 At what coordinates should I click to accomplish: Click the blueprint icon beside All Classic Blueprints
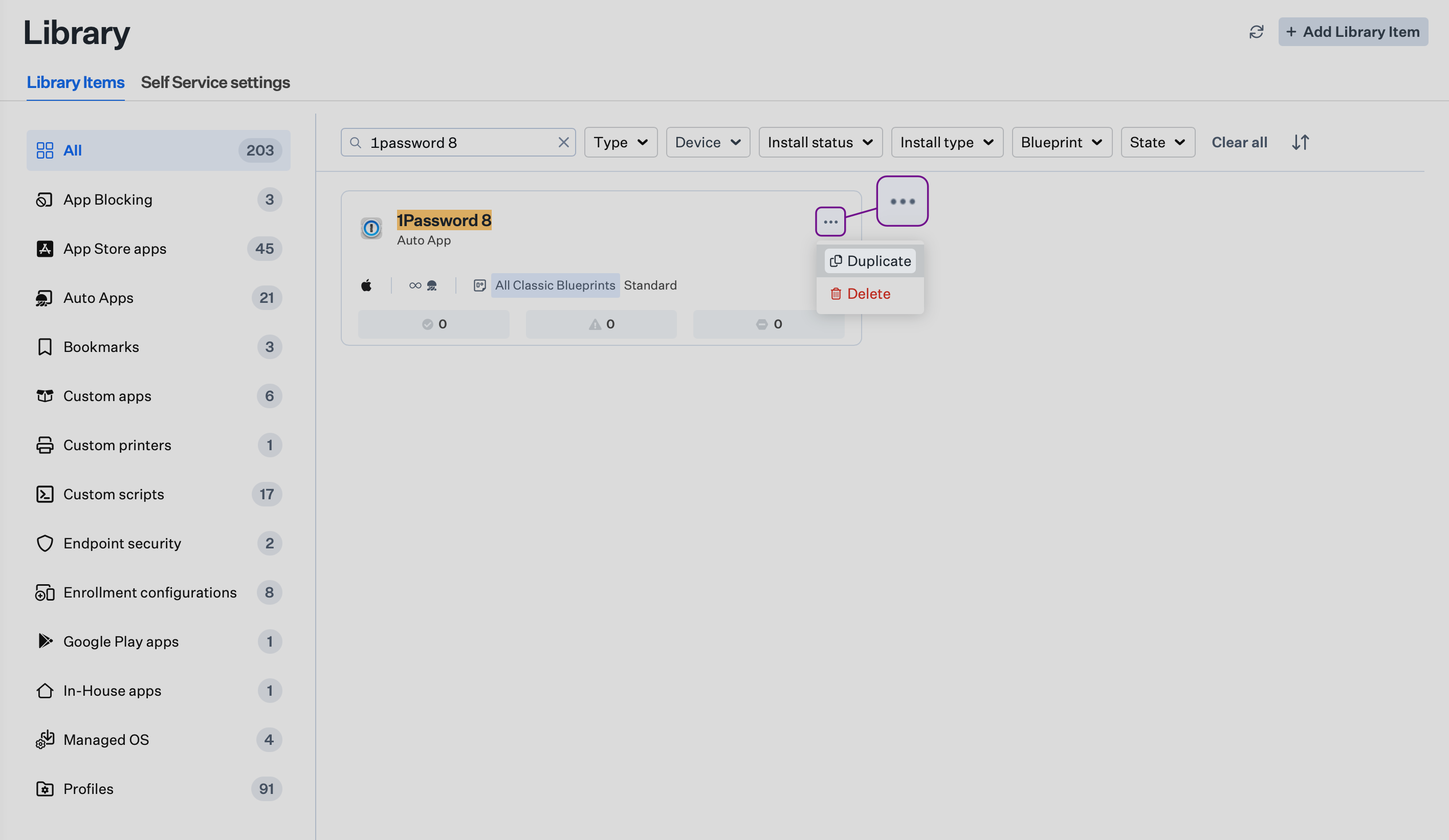click(479, 285)
